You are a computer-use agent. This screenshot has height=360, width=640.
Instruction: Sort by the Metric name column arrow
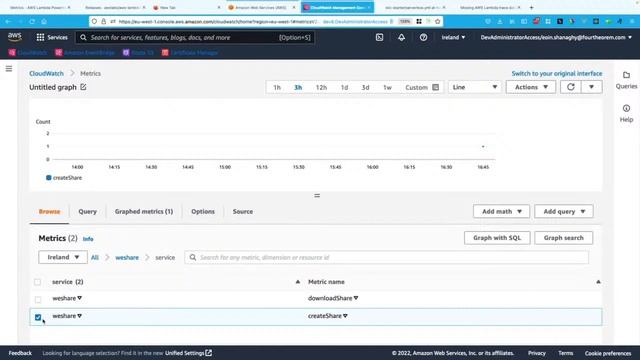pos(598,282)
